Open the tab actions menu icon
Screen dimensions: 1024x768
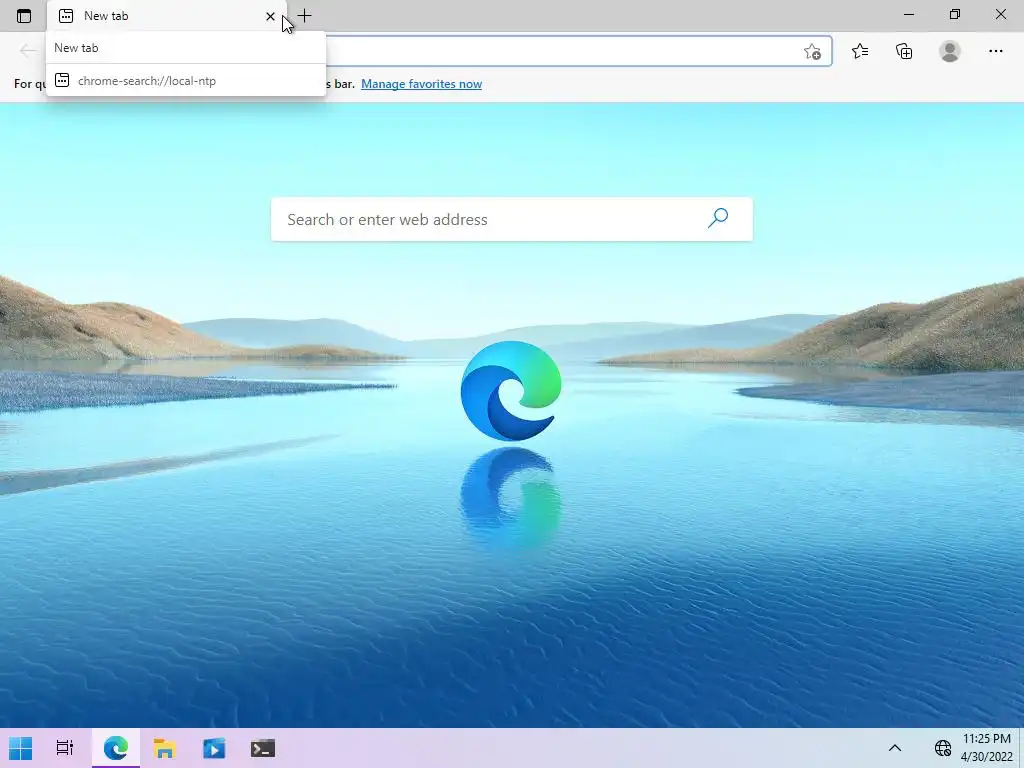[x=24, y=16]
